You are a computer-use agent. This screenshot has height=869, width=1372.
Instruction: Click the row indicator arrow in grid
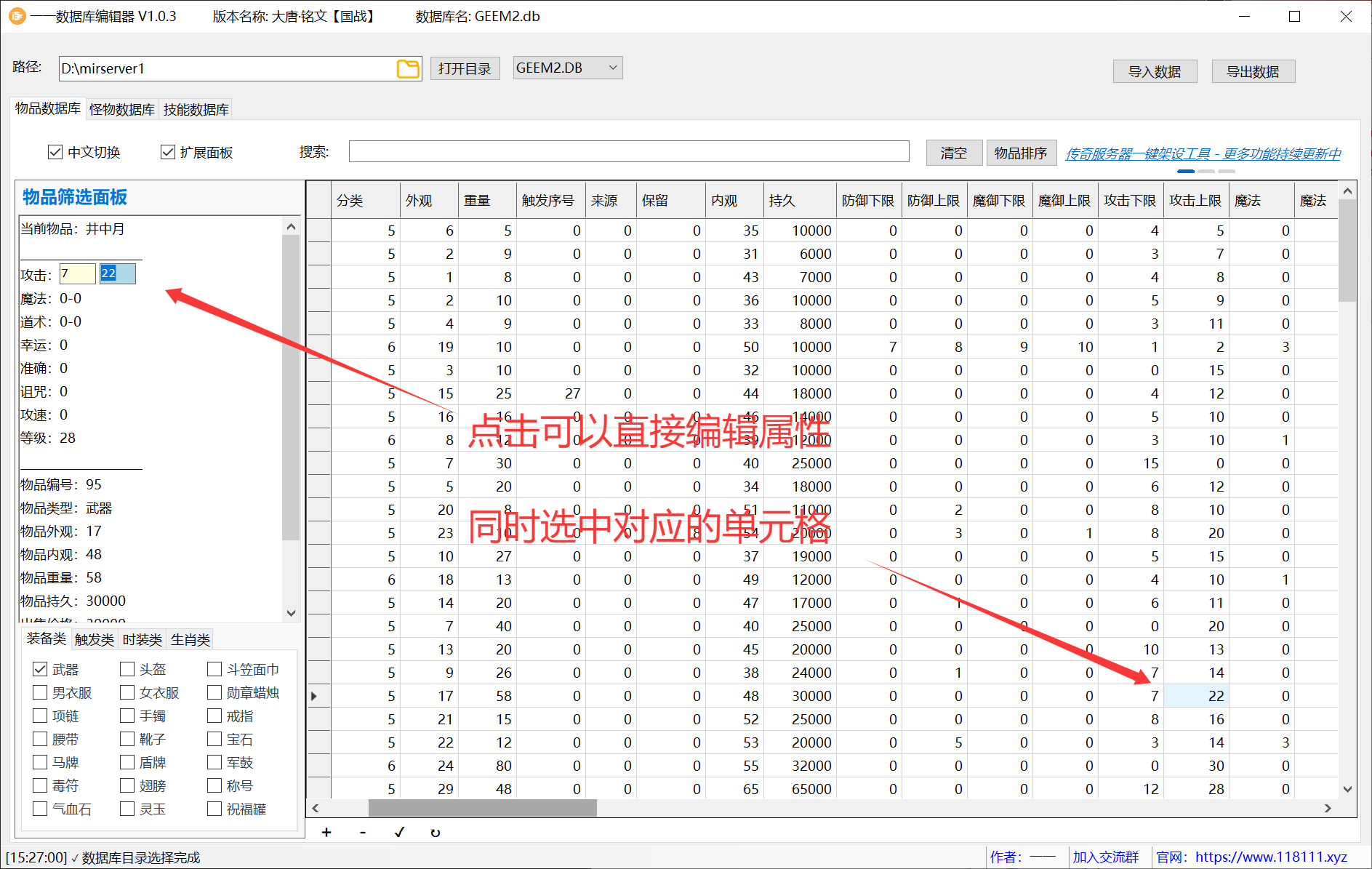[x=314, y=696]
